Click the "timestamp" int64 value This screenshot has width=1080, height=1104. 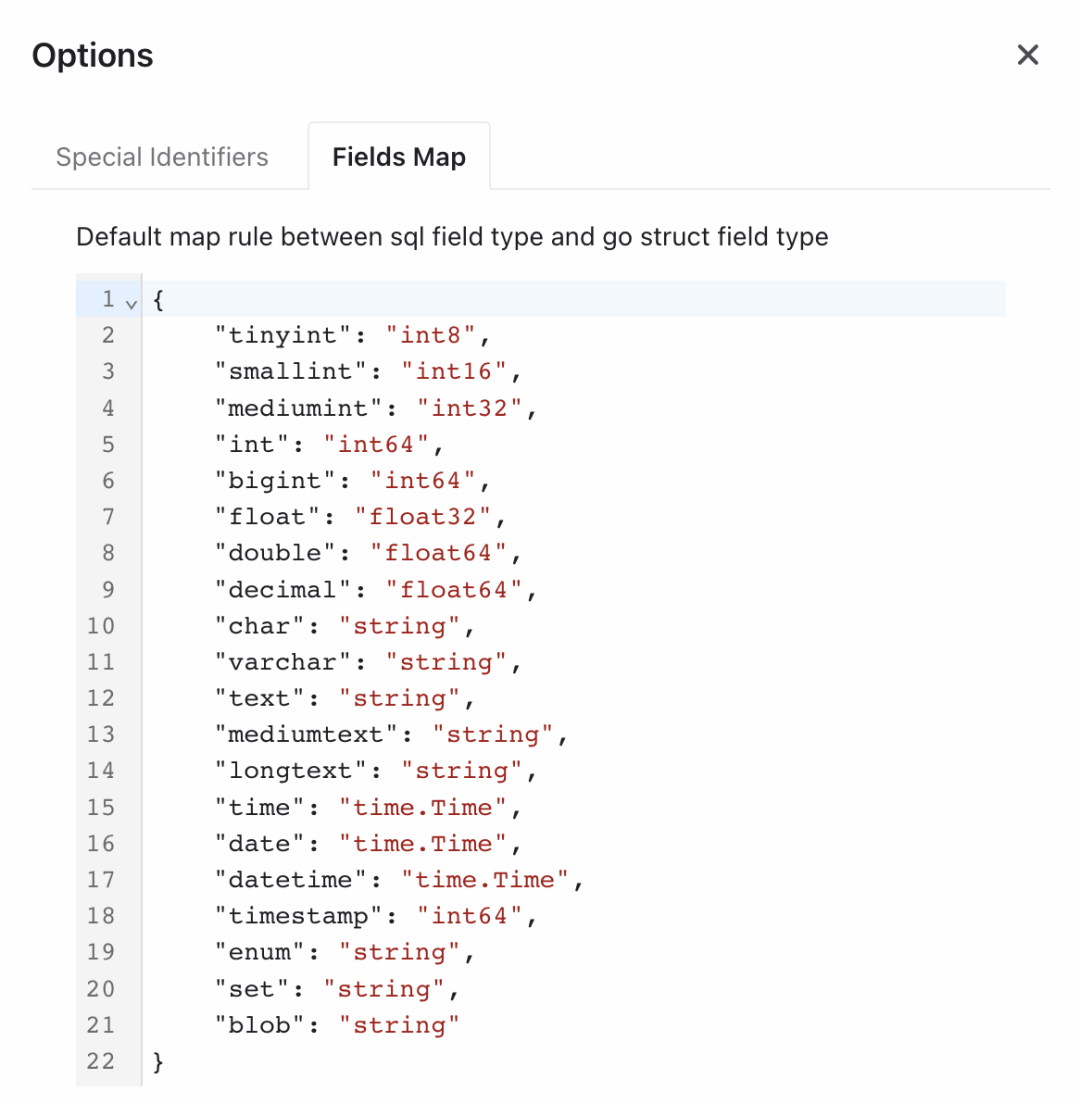pos(470,915)
